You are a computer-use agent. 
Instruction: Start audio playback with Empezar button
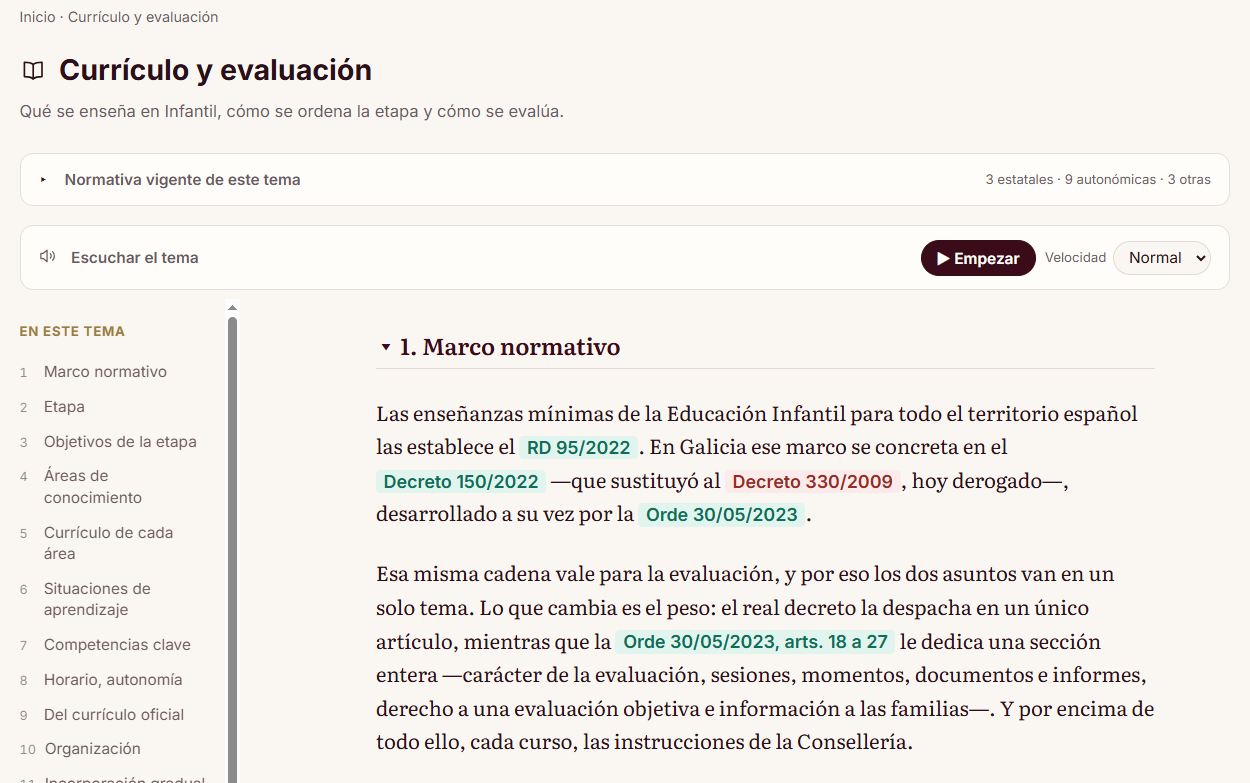click(x=978, y=258)
